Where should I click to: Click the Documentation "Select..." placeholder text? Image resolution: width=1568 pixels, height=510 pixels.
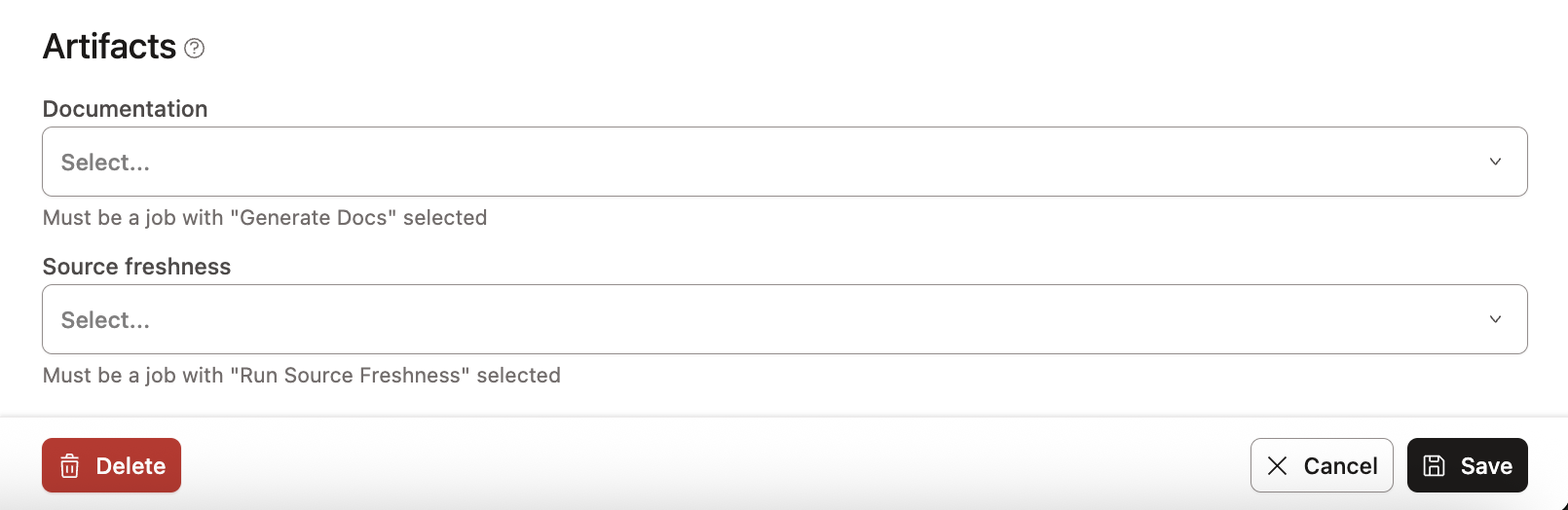(105, 163)
